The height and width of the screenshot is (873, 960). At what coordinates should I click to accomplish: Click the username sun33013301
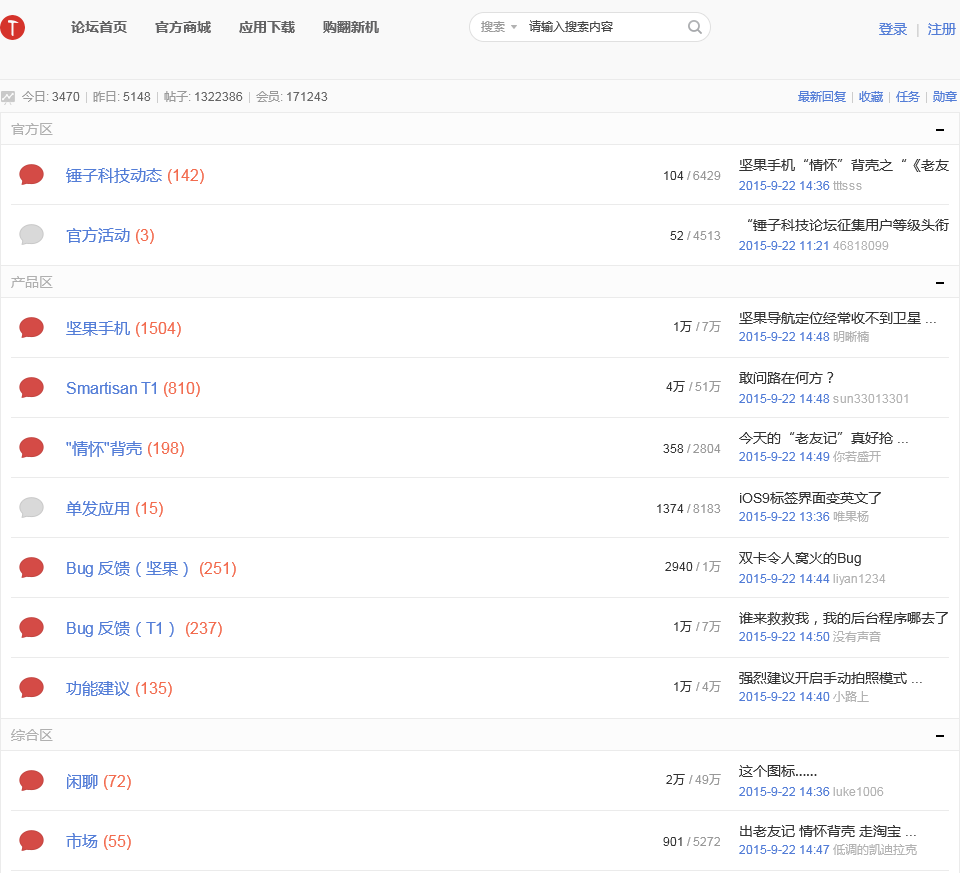(x=871, y=399)
